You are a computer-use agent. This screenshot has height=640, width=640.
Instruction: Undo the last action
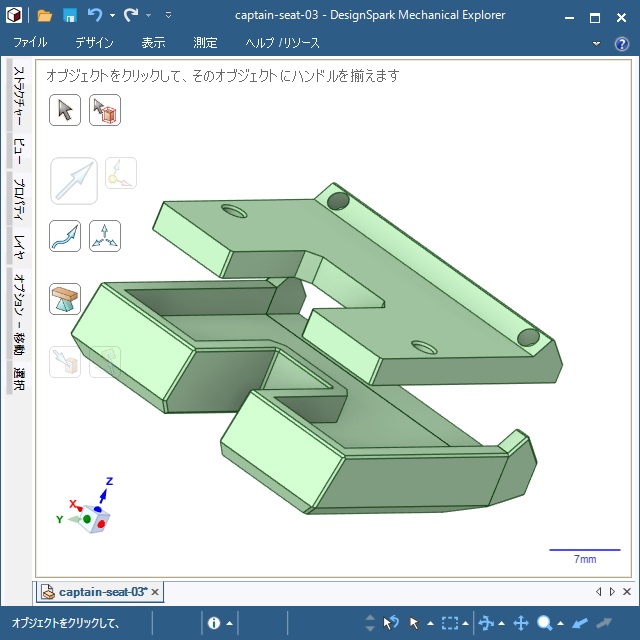coord(95,15)
